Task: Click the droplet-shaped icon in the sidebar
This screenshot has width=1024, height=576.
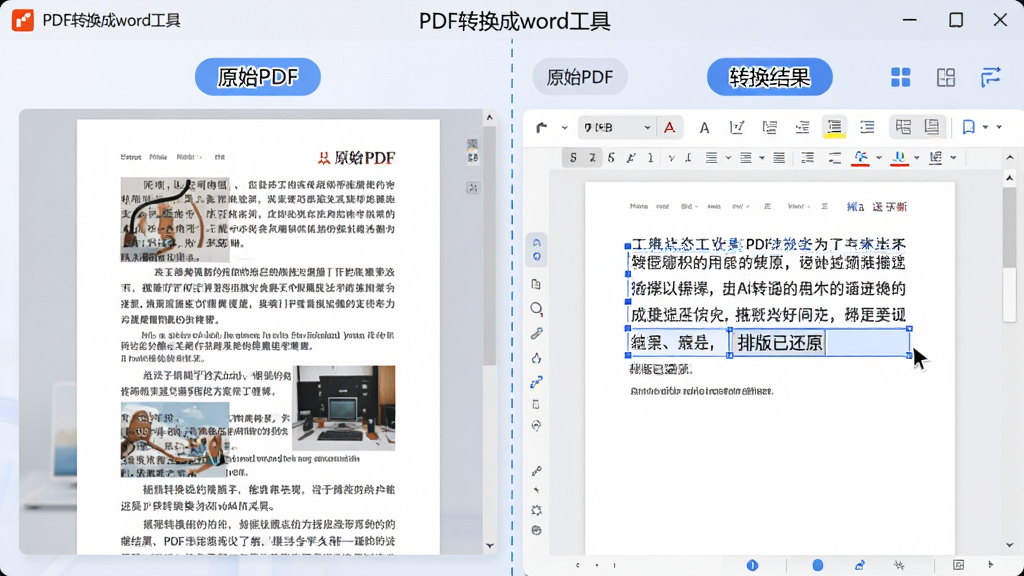Action: [x=536, y=358]
